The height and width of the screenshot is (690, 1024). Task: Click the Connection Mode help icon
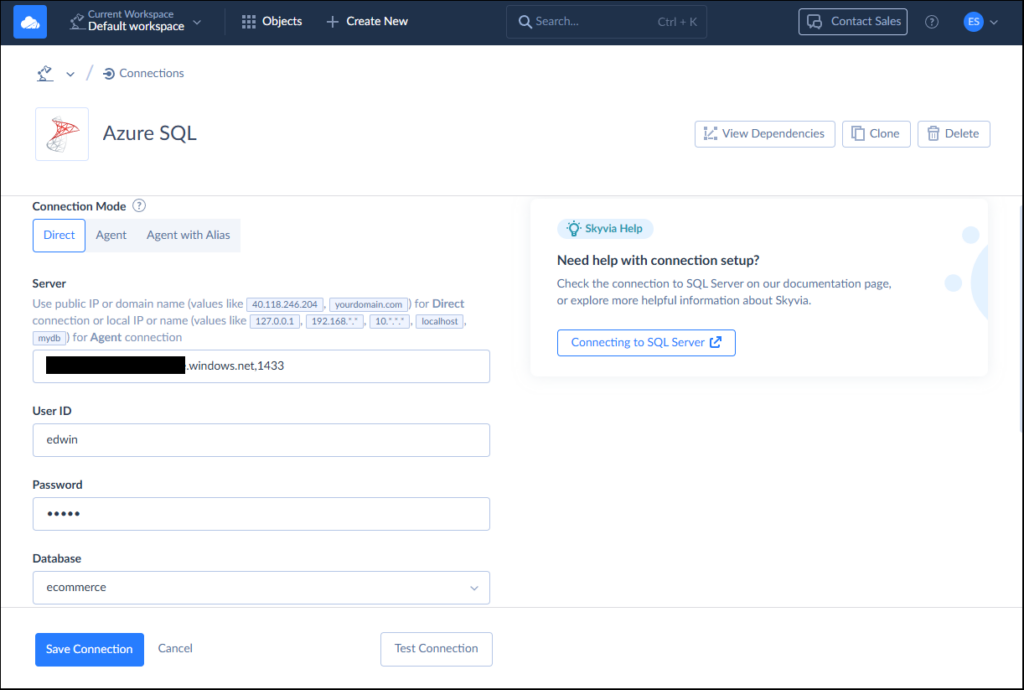click(x=138, y=206)
